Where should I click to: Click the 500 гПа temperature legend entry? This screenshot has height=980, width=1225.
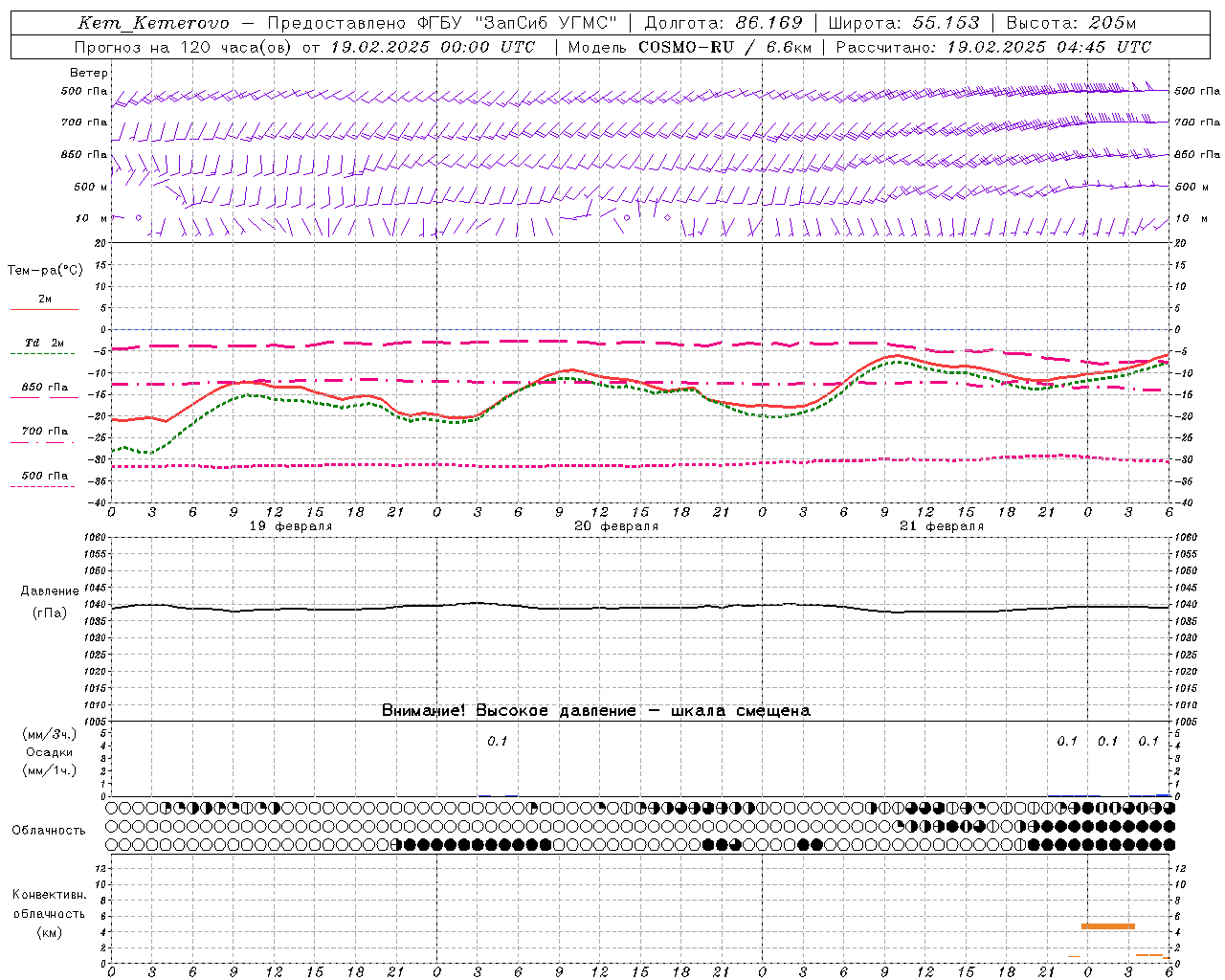pyautogui.click(x=44, y=479)
